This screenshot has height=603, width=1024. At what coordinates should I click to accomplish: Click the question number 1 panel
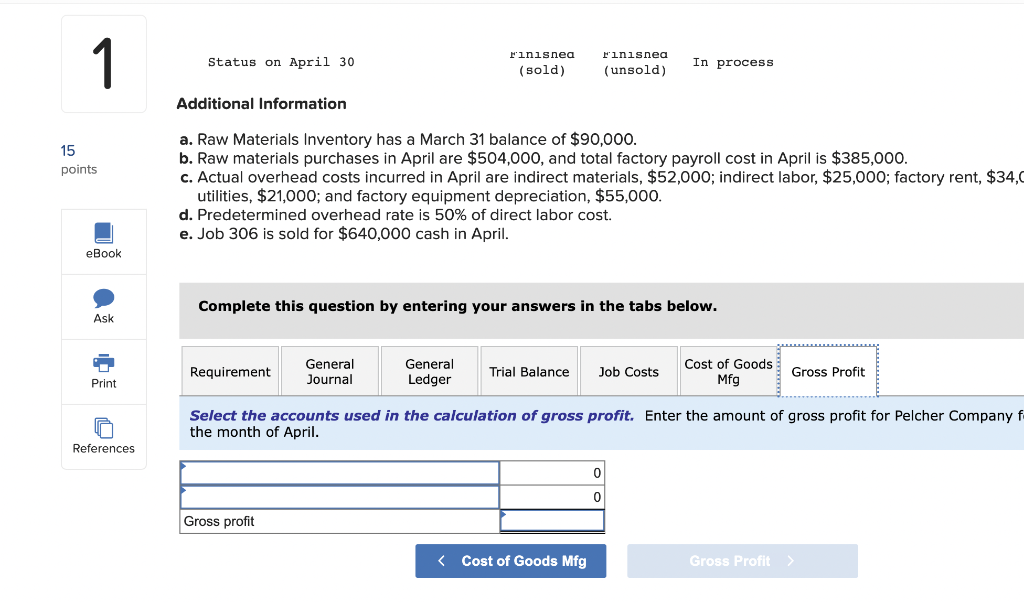pos(104,63)
